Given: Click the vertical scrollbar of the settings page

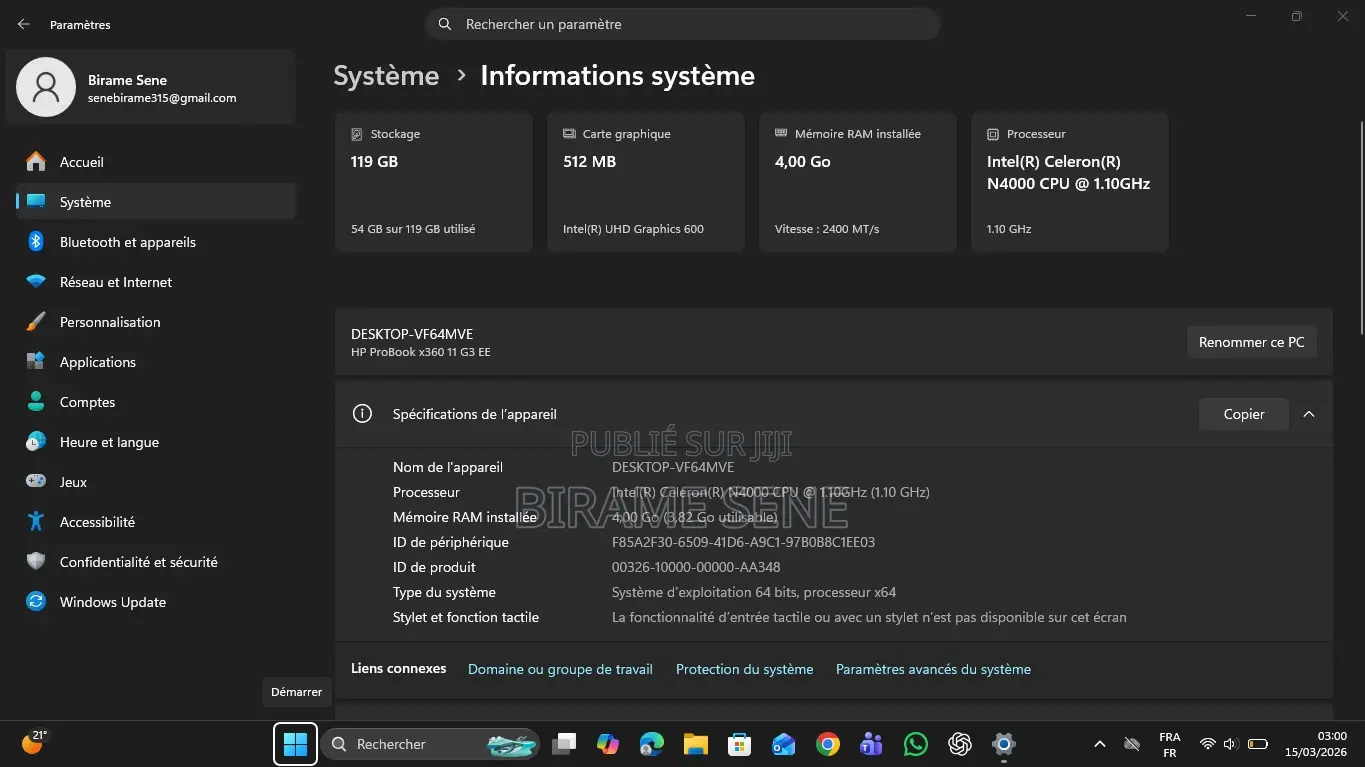Looking at the screenshot, I should 1360,226.
